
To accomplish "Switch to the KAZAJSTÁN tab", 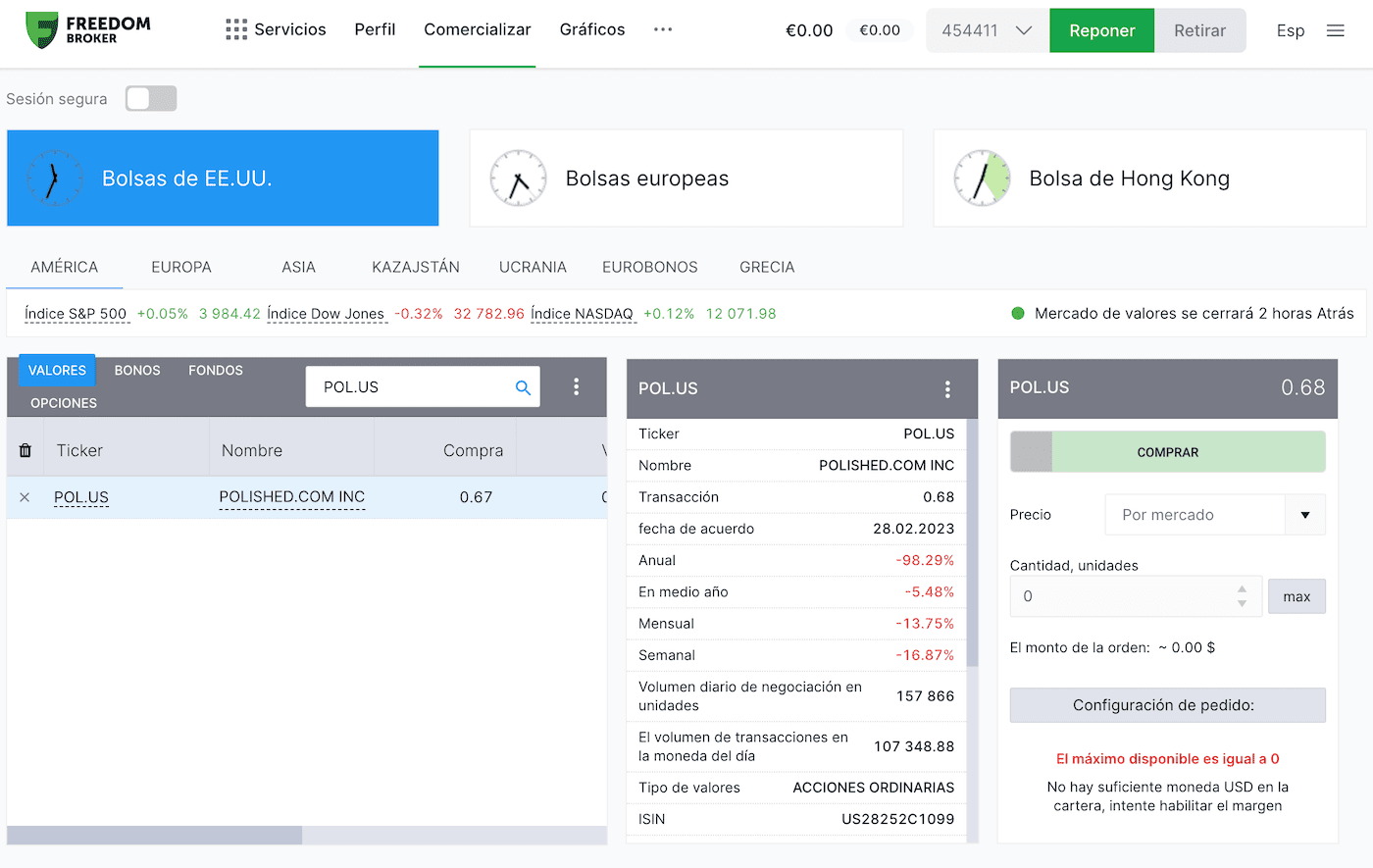I will click(416, 267).
